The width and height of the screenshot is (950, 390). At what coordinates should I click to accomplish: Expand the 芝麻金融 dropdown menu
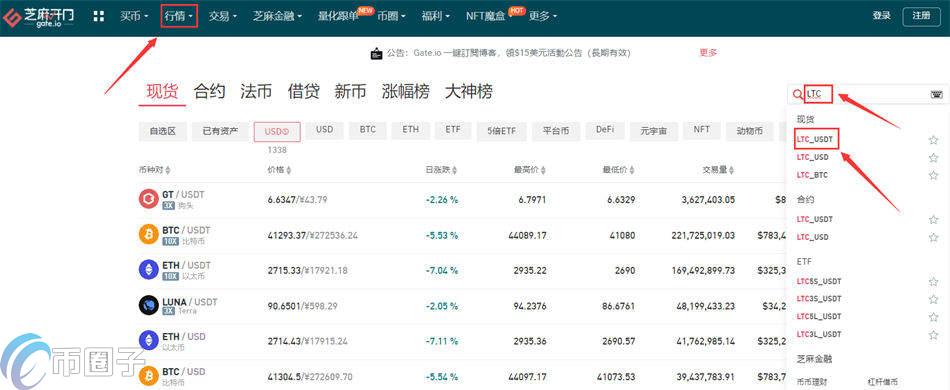277,17
